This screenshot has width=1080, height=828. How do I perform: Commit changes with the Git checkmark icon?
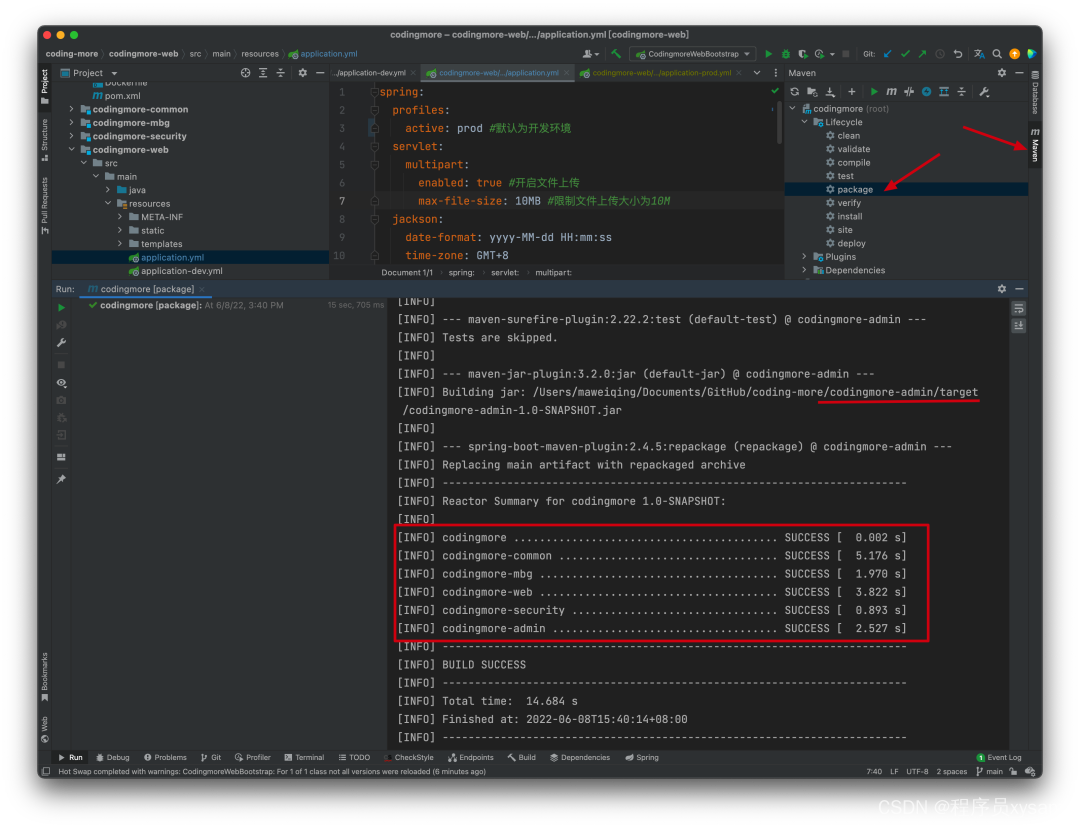[905, 54]
